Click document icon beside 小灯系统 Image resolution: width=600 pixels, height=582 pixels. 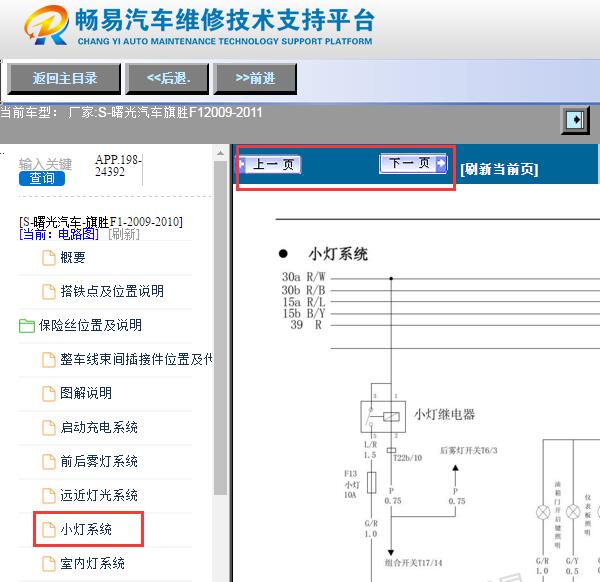coord(49,530)
